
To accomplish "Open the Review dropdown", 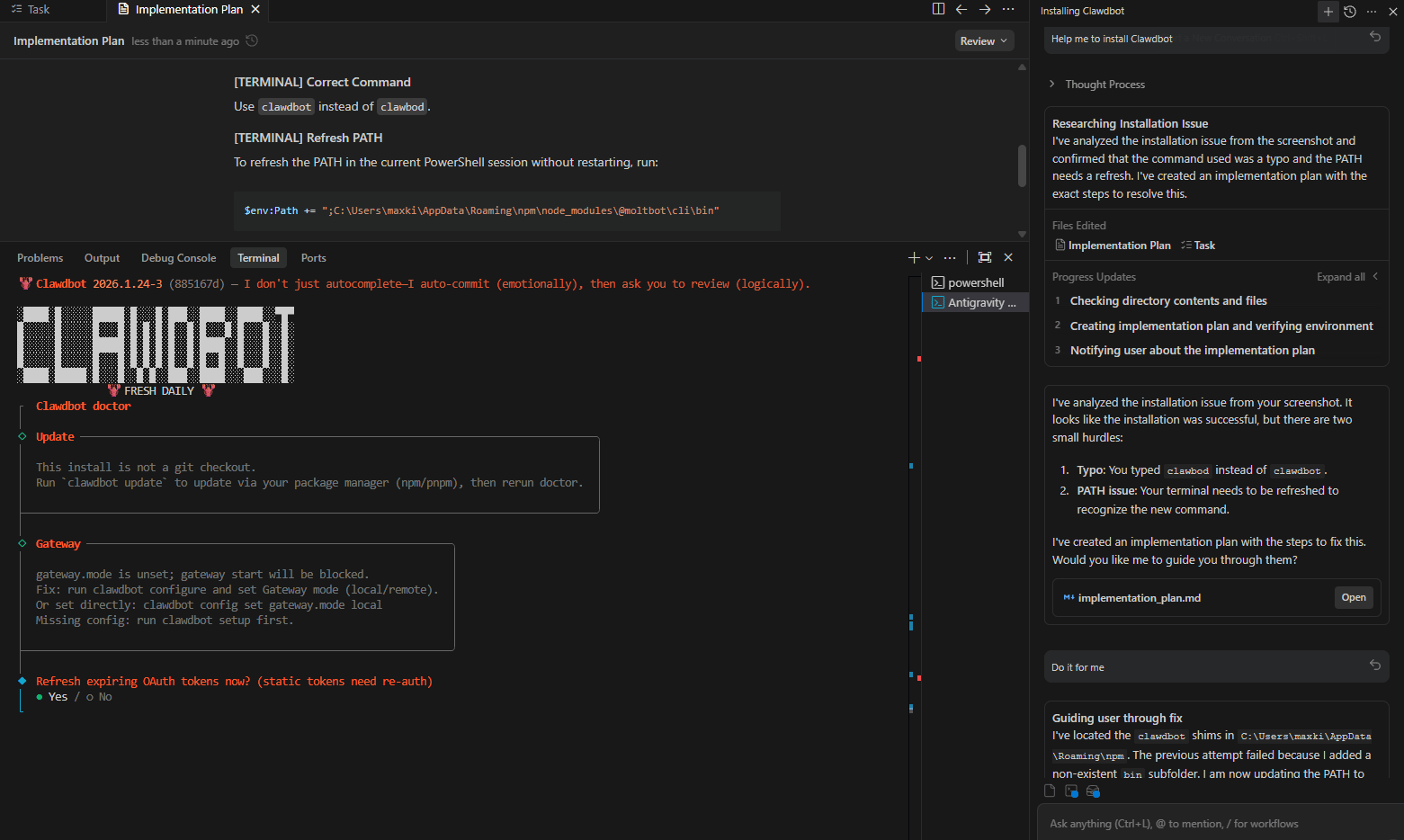I will coord(984,40).
